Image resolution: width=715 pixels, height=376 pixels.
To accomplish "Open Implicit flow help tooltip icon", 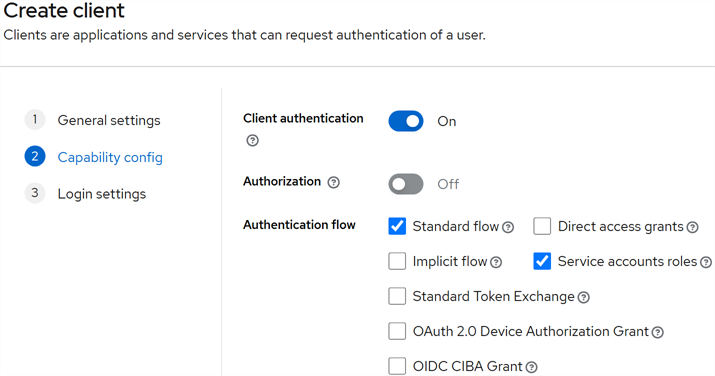I will [496, 262].
